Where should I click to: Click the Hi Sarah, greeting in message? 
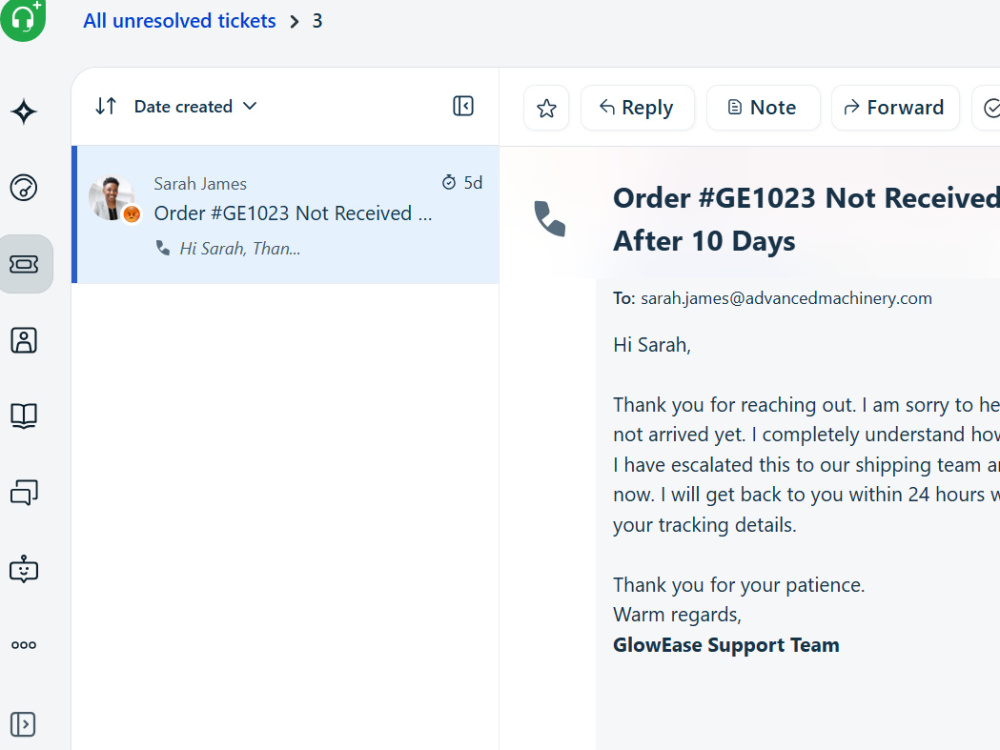coord(652,345)
